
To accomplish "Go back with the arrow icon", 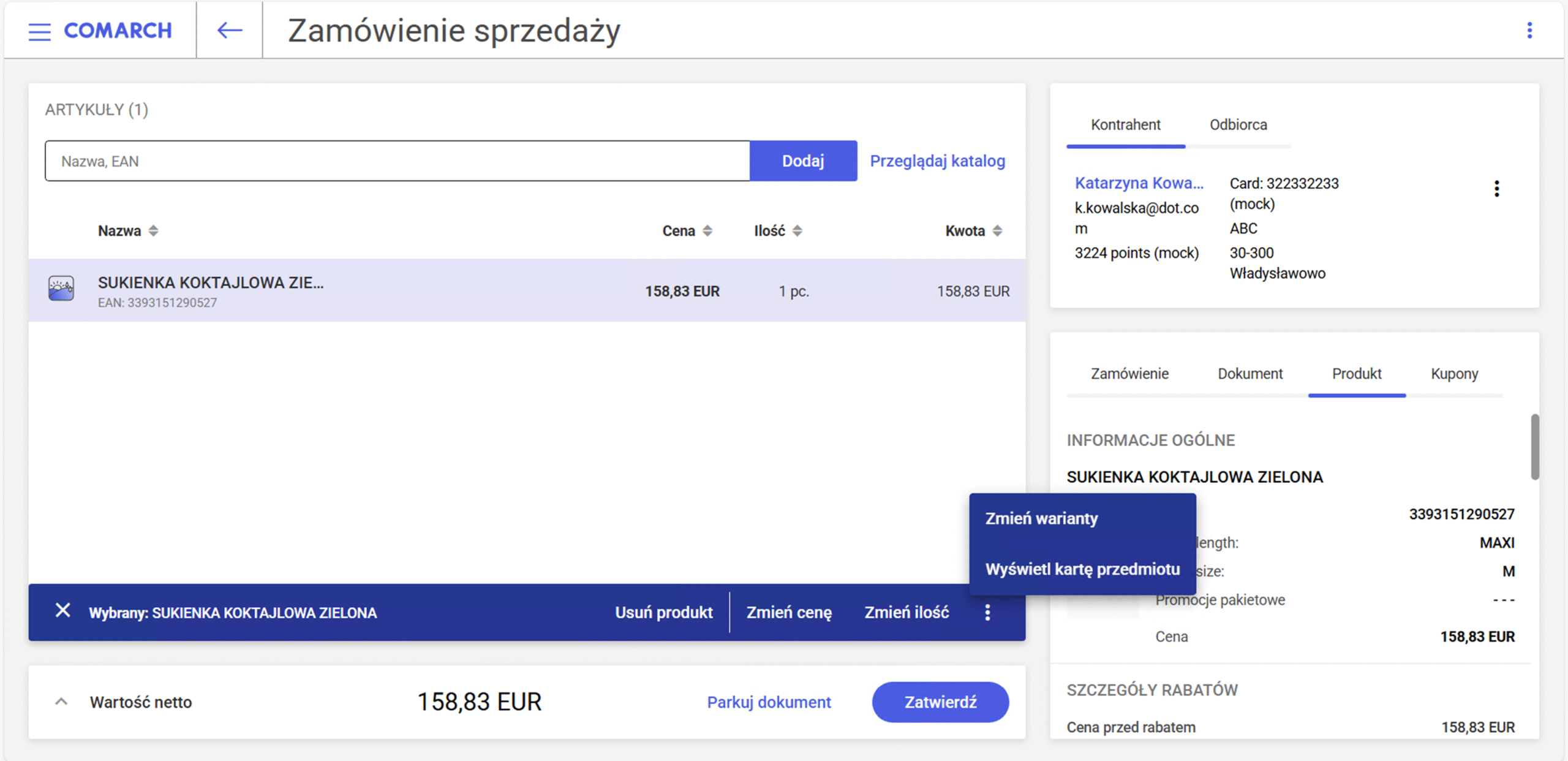I will pos(230,30).
